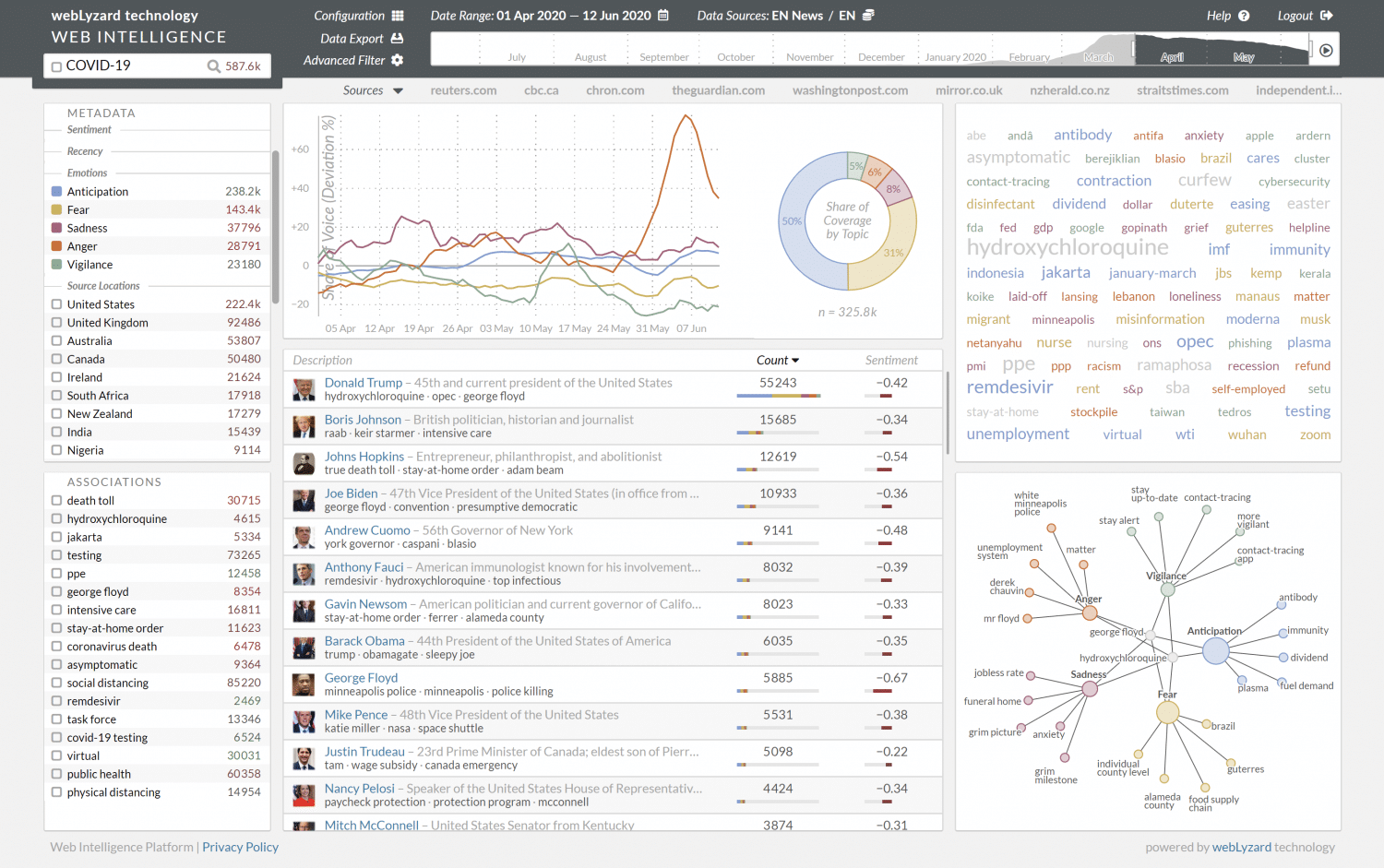Expand the Sentiment metadata section
This screenshot has height=868, width=1384.
click(x=89, y=130)
